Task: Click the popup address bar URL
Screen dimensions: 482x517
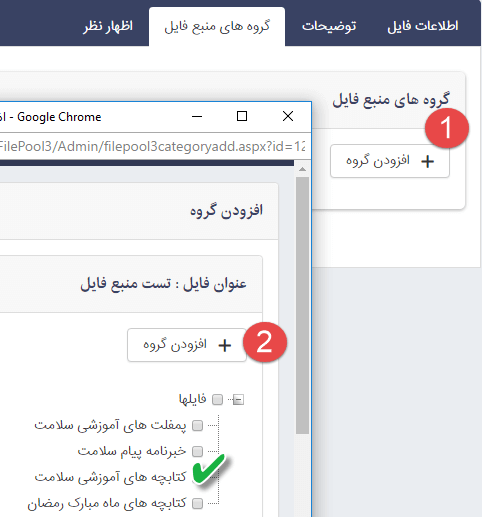Action: pyautogui.click(x=152, y=146)
